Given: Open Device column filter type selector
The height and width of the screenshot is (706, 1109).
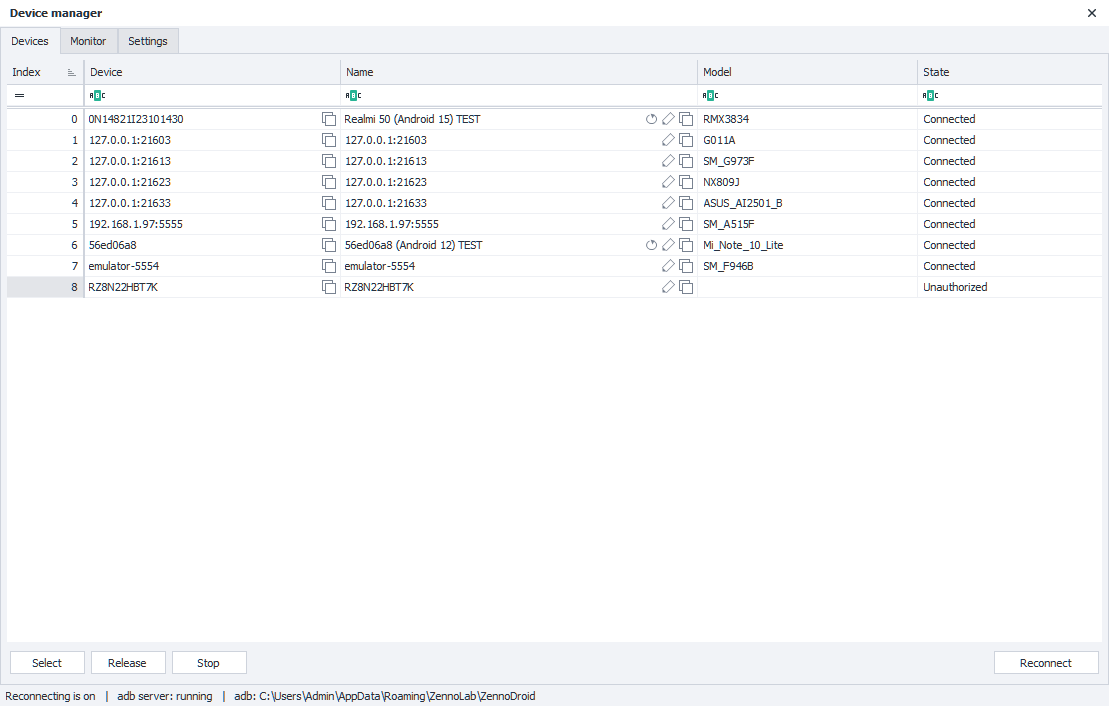Looking at the screenshot, I should pos(98,96).
